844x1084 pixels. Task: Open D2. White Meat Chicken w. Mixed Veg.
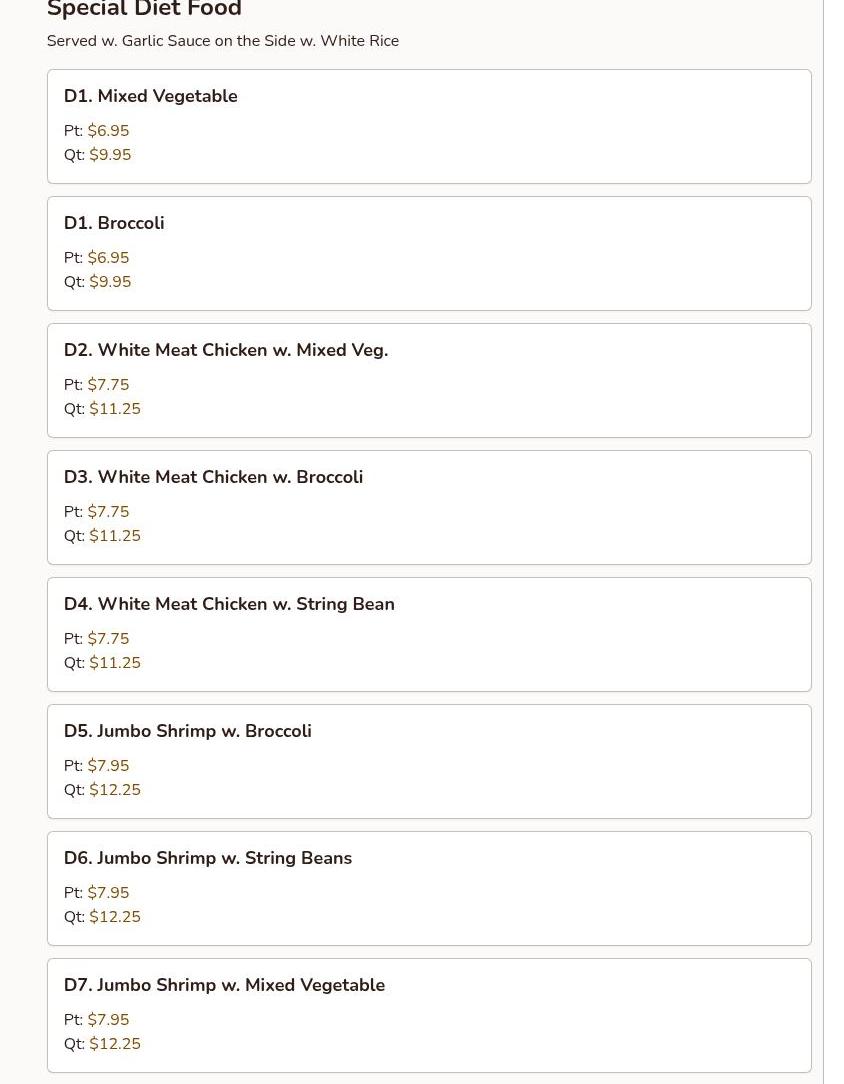[x=225, y=350]
